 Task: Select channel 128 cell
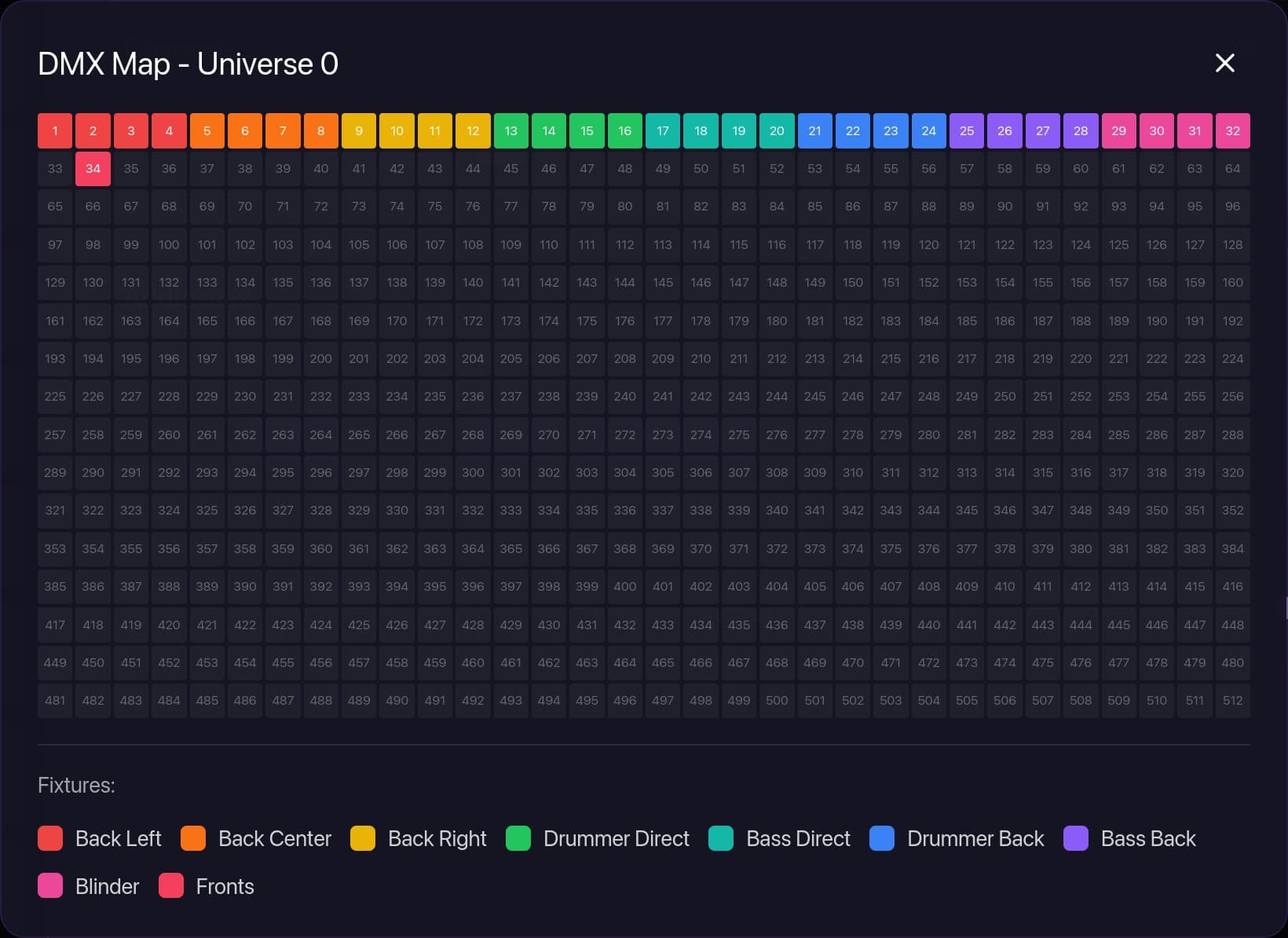pyautogui.click(x=1233, y=245)
